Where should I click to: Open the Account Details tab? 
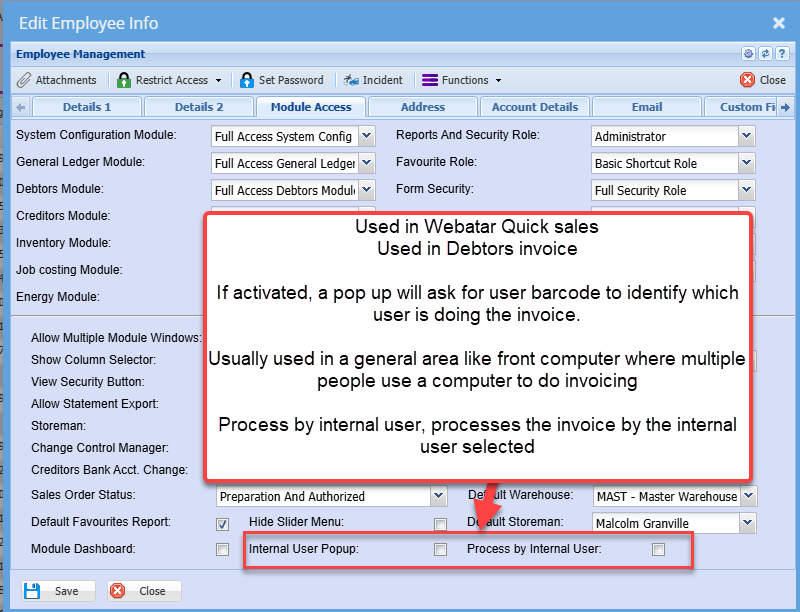click(x=535, y=107)
